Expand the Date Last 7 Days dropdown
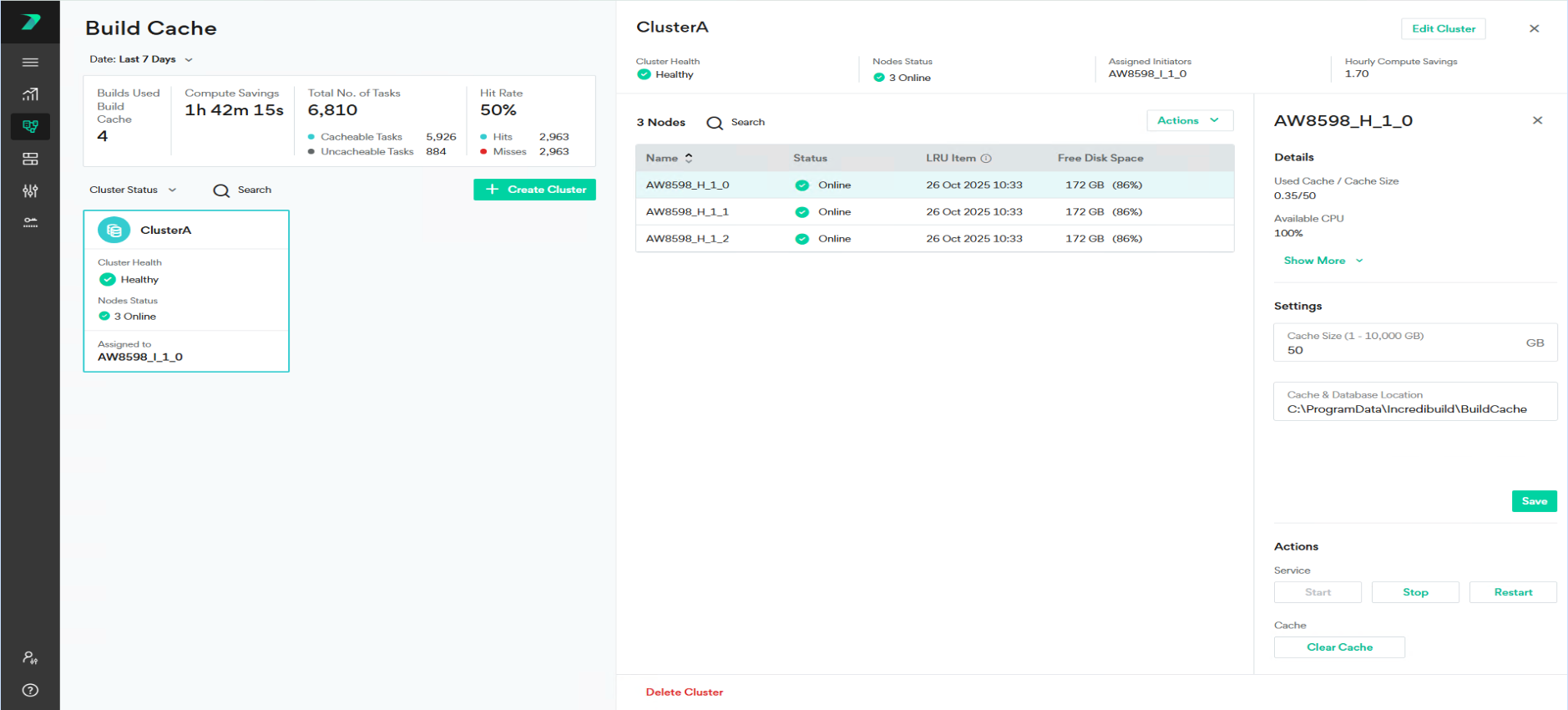 tap(141, 59)
